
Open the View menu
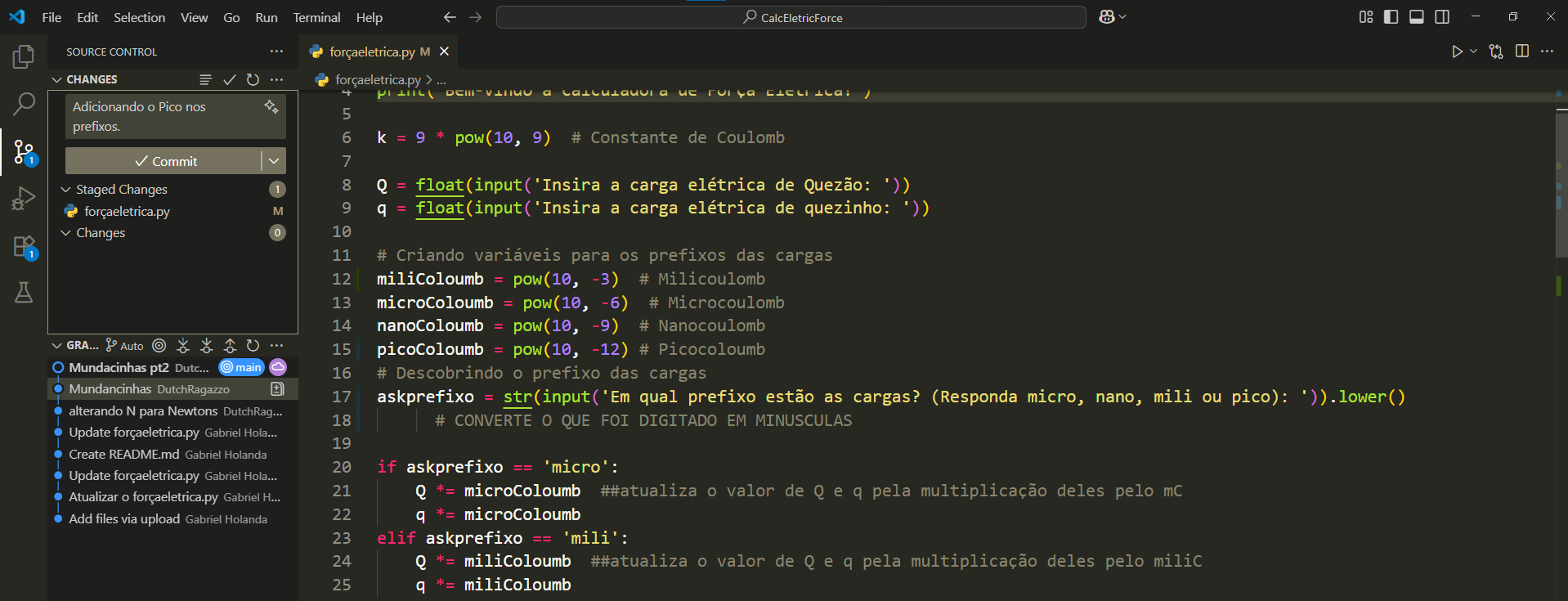click(194, 17)
